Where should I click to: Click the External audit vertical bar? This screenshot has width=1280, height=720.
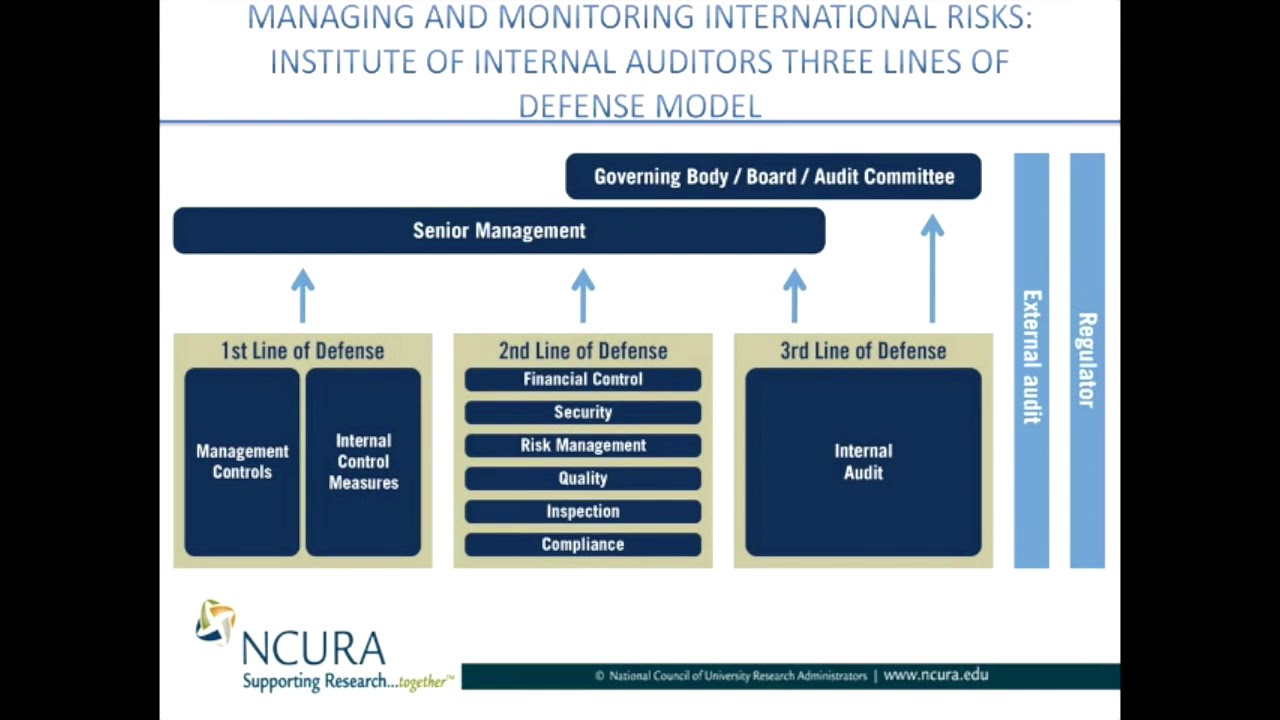[1032, 360]
